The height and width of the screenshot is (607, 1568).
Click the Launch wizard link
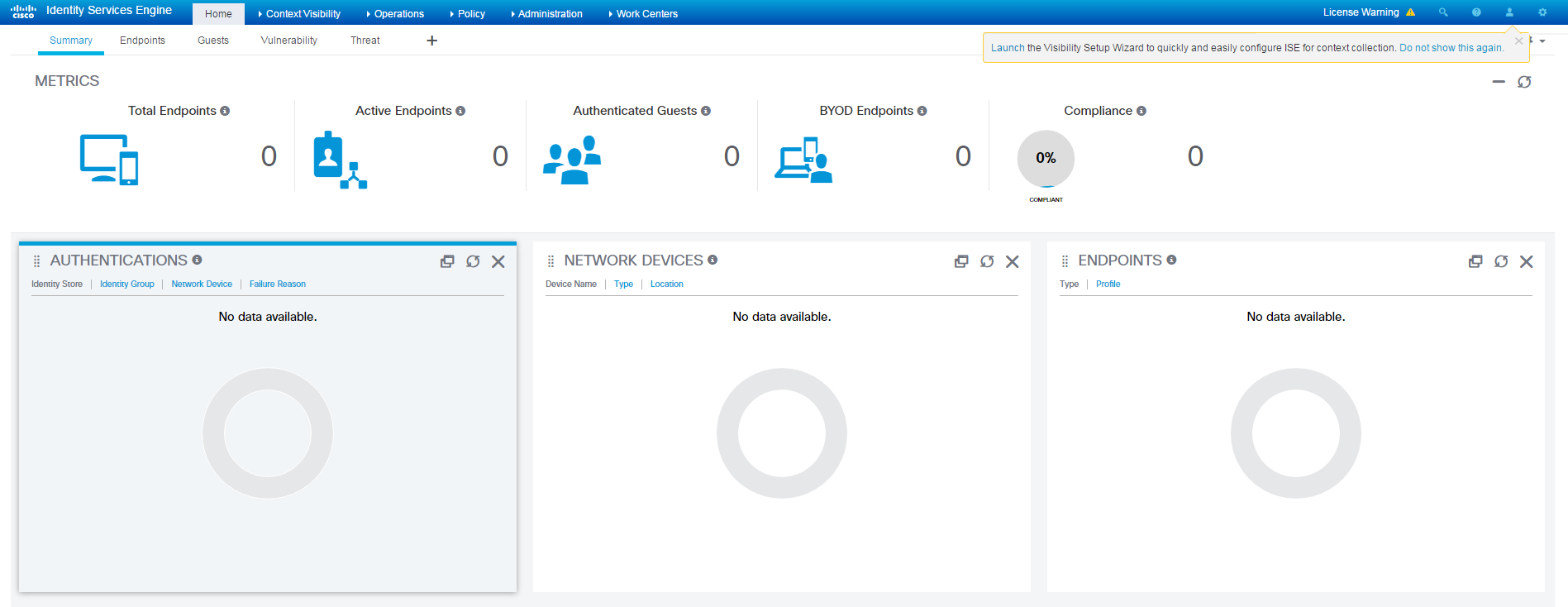tap(1008, 48)
